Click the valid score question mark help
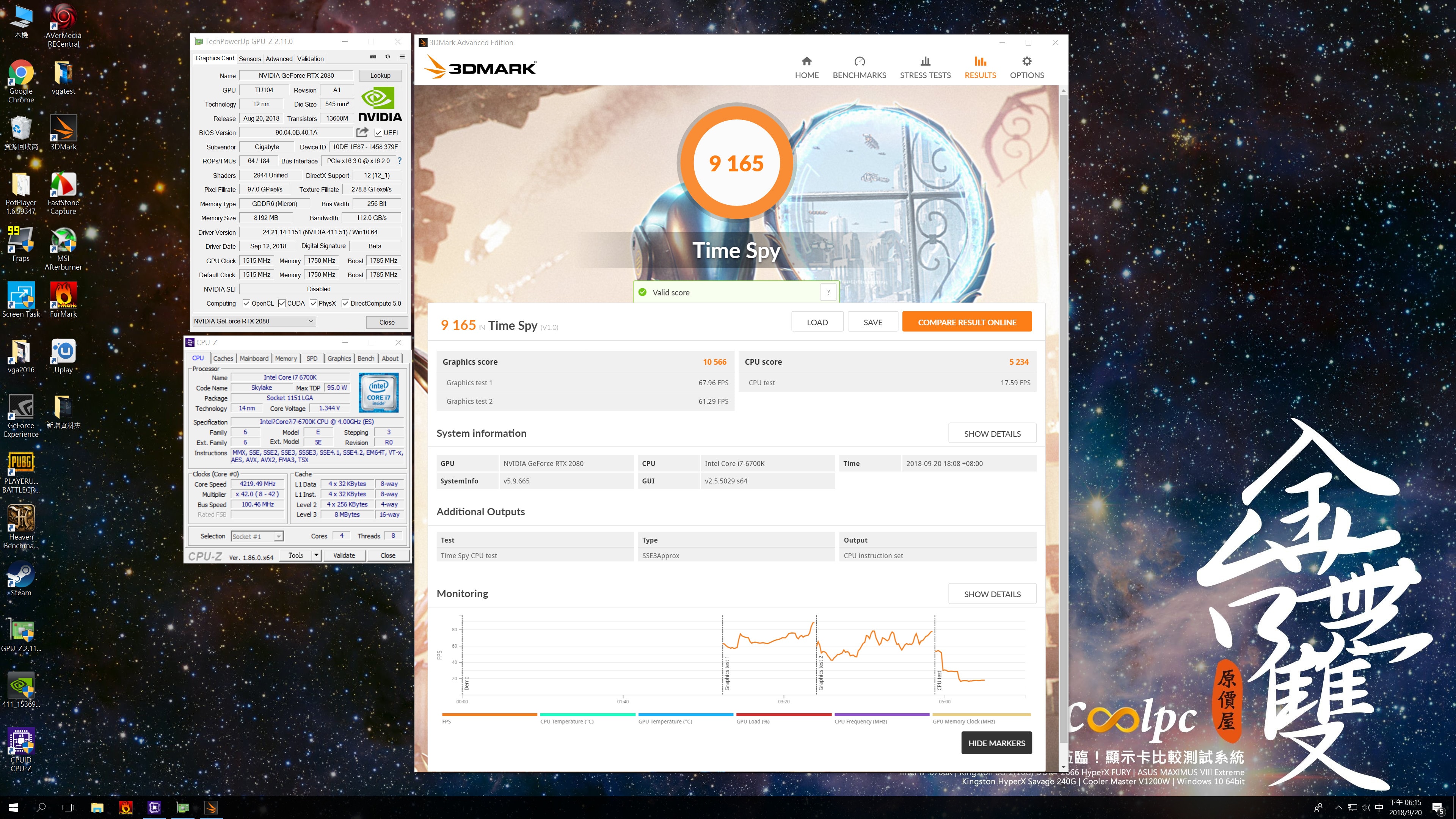1456x819 pixels. coord(828,292)
